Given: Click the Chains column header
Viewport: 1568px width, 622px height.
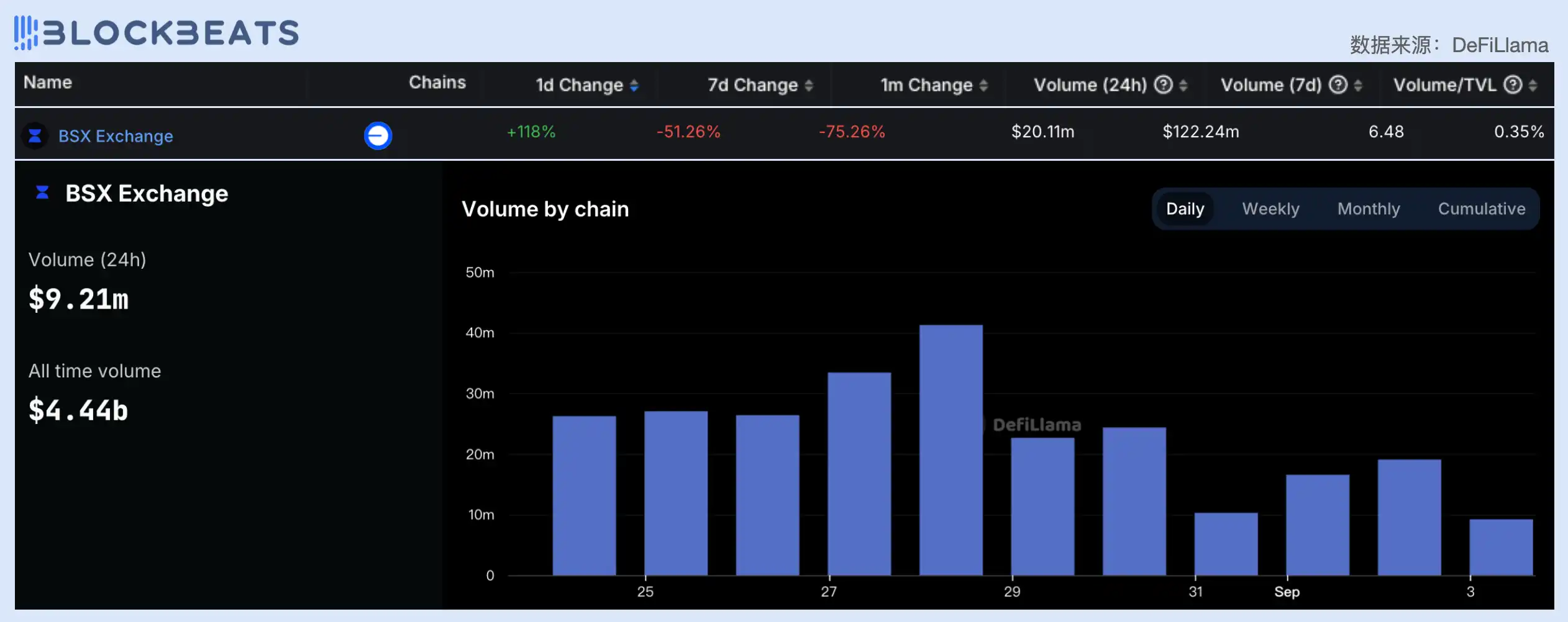Looking at the screenshot, I should click(x=437, y=83).
